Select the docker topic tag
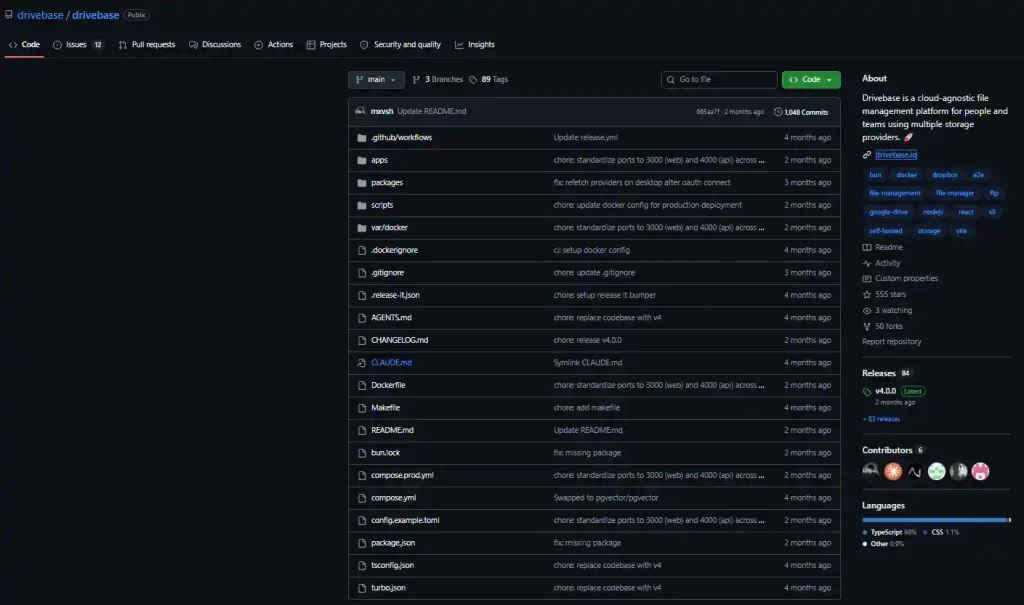1024x605 pixels. coord(906,175)
